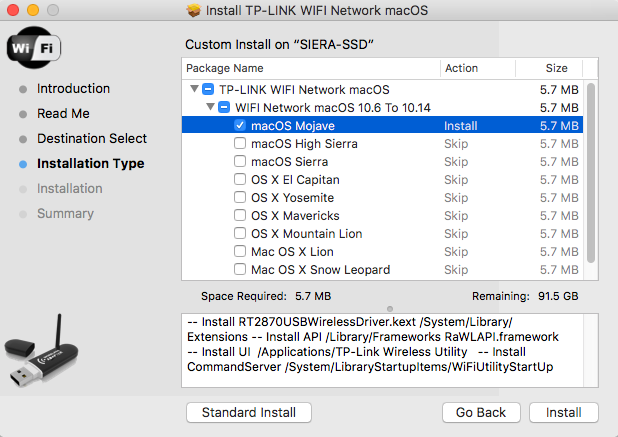The width and height of the screenshot is (618, 437).
Task: Click the Installation step in sidebar
Action: tap(70, 188)
